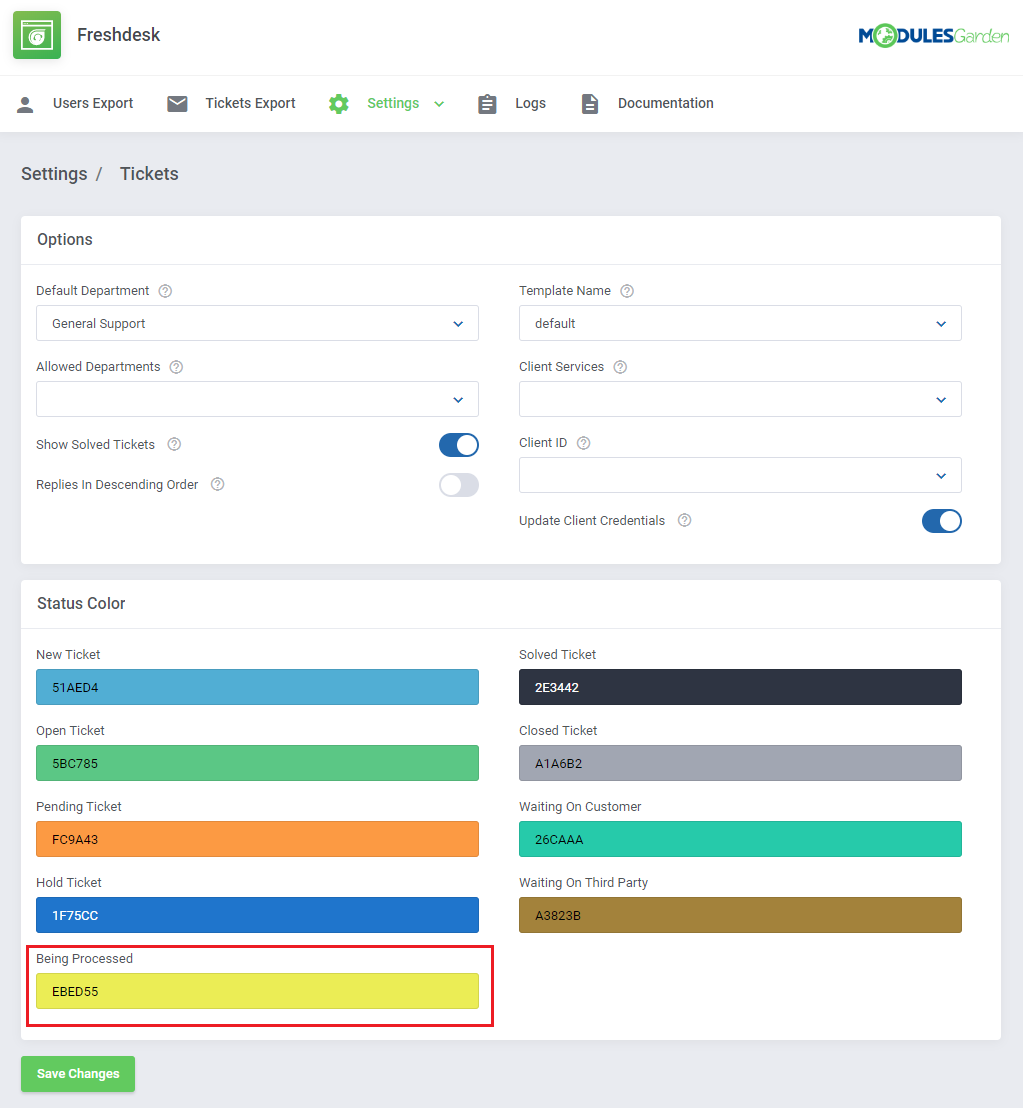Show help for Client ID
Screen dimensions: 1023x1108
click(584, 443)
